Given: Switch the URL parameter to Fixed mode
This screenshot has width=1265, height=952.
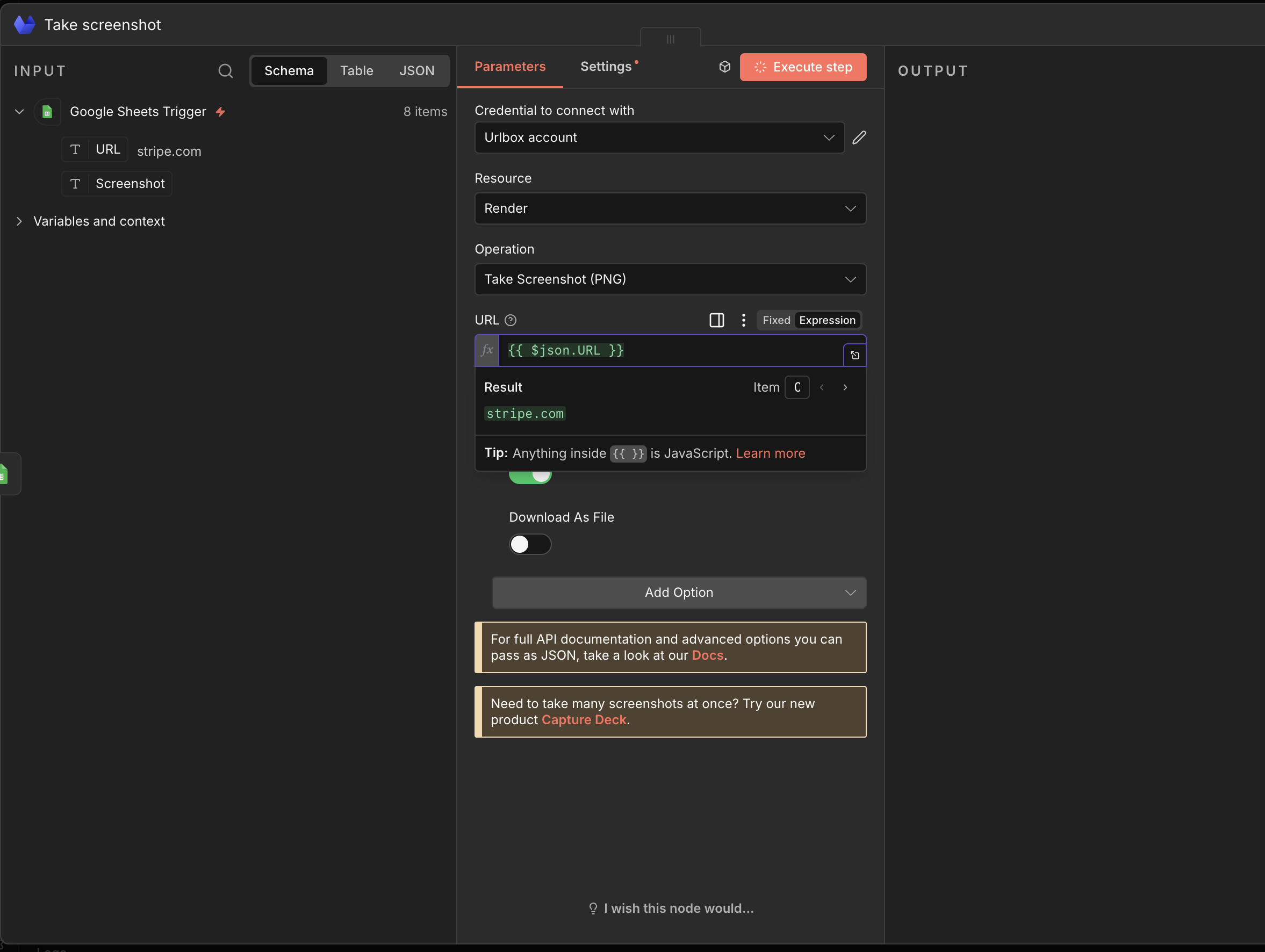Looking at the screenshot, I should pyautogui.click(x=775, y=320).
